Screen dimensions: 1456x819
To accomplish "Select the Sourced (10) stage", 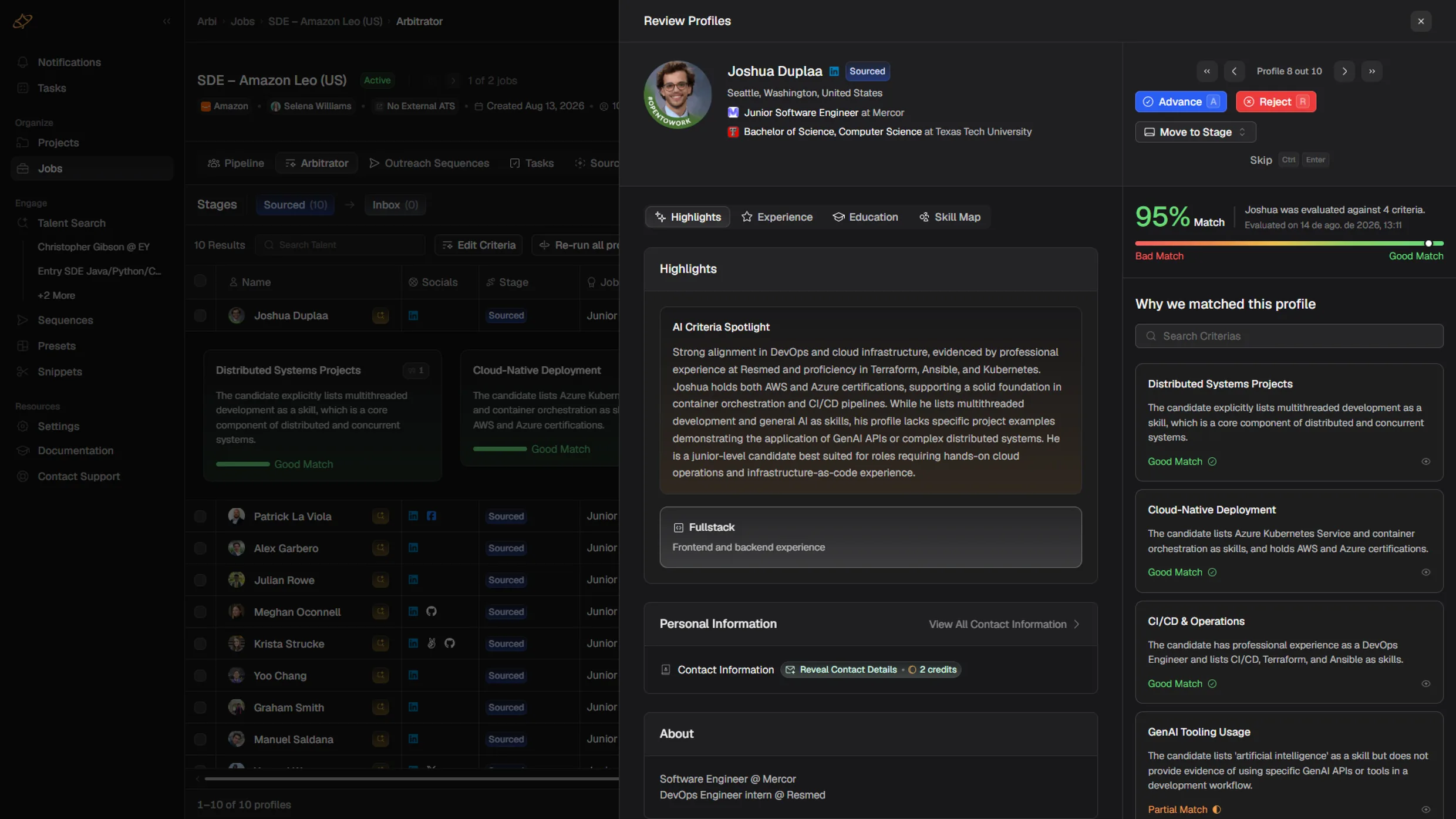I will 295,205.
